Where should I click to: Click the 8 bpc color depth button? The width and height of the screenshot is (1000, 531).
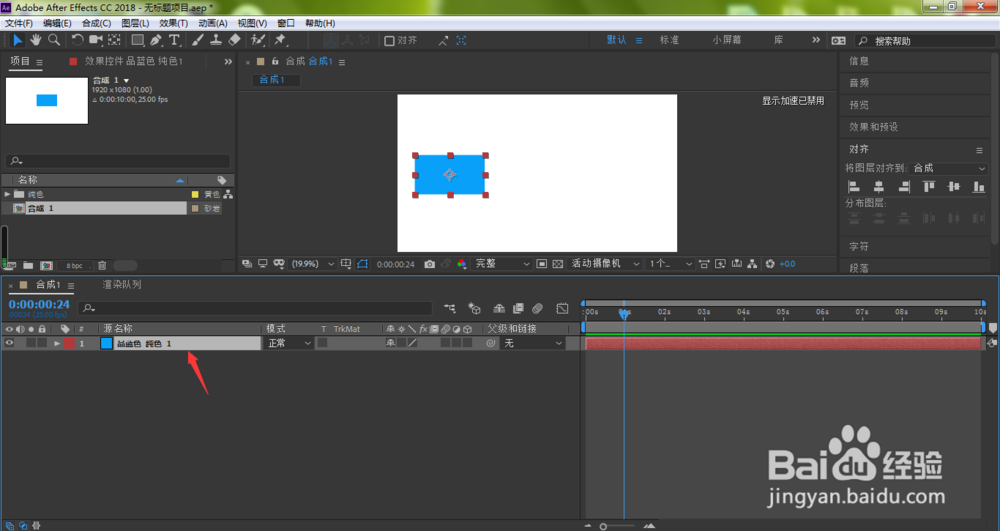74,265
